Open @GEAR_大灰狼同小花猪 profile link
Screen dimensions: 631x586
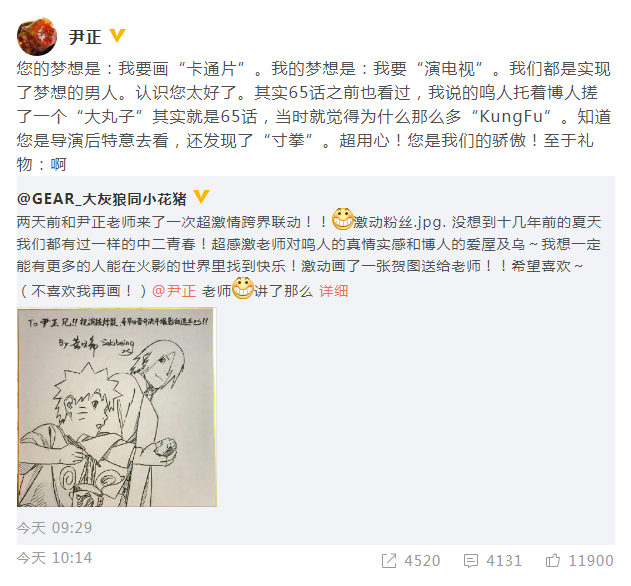click(102, 199)
